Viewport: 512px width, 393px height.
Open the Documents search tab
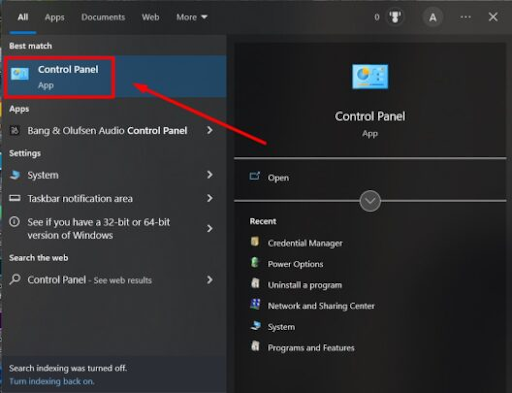(103, 17)
